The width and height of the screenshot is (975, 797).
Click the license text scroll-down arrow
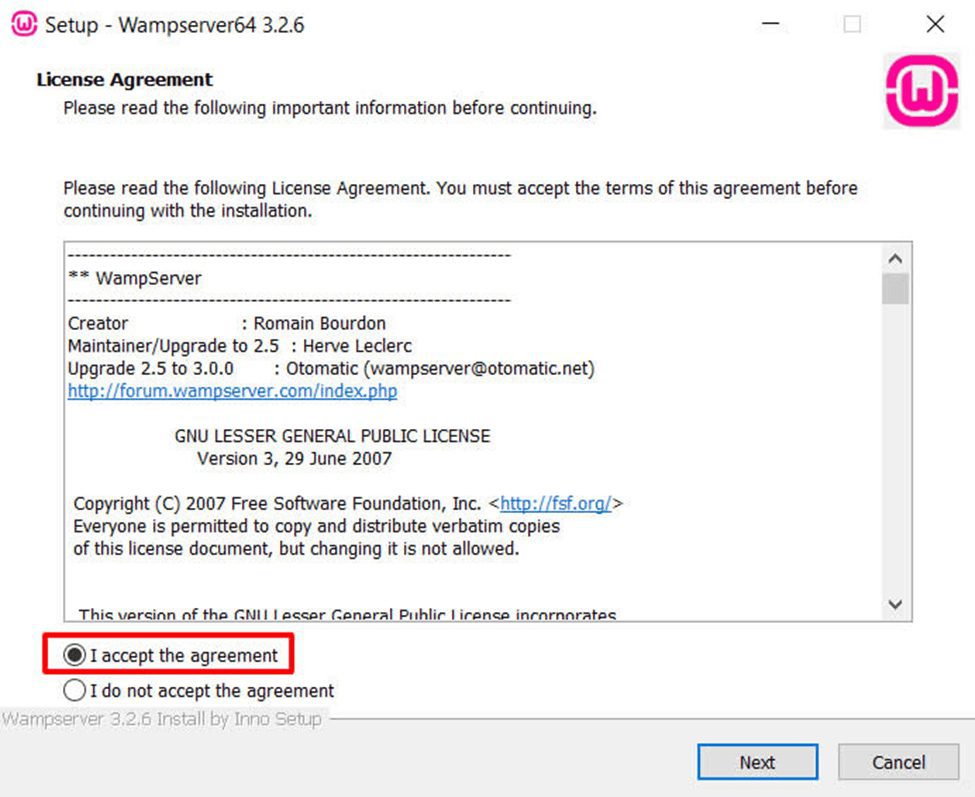[x=895, y=604]
